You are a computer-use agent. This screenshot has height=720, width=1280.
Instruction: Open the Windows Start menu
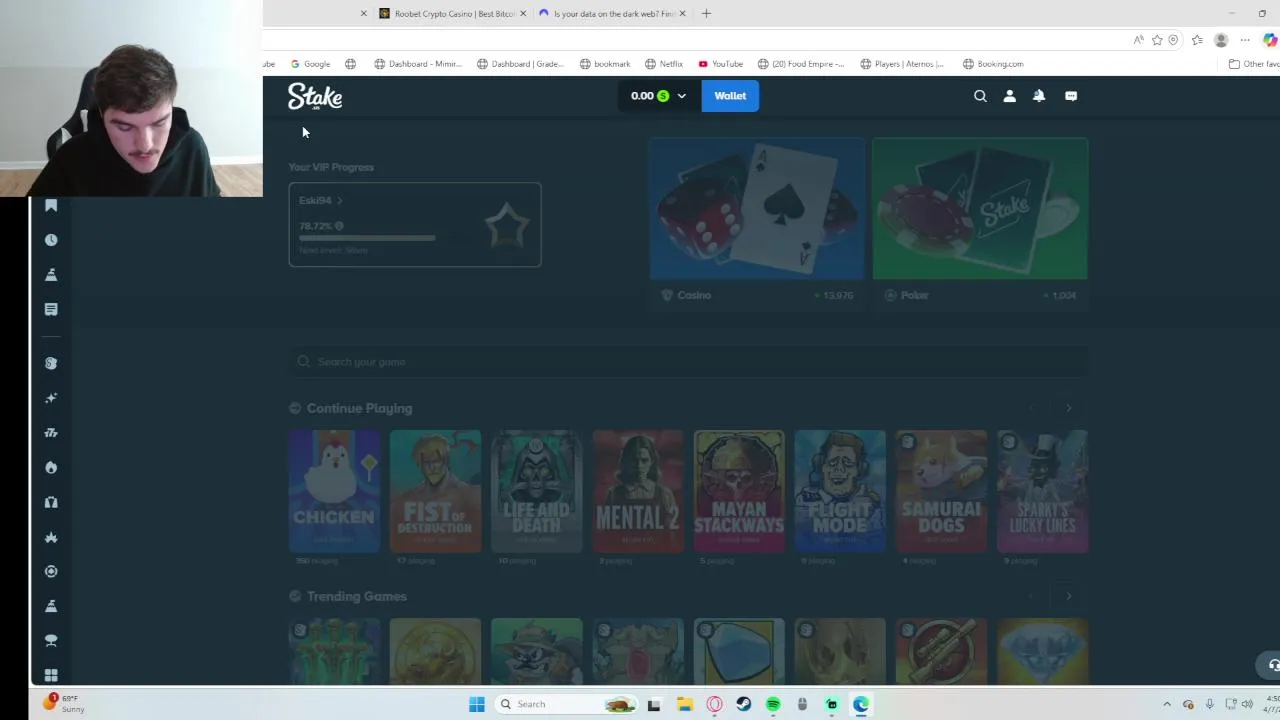(477, 704)
